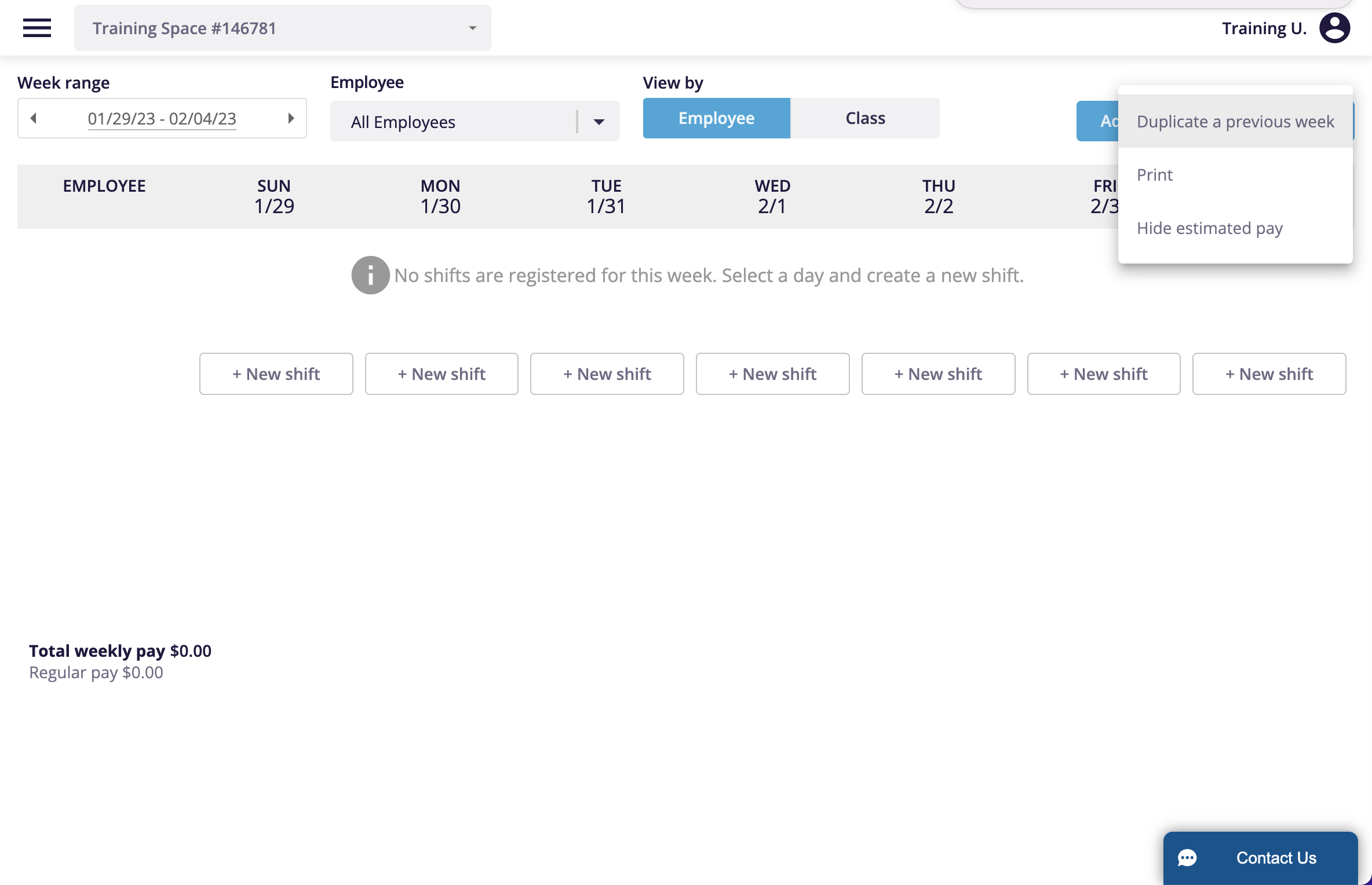1372x885 pixels.
Task: Switch View by to Class
Action: click(865, 118)
